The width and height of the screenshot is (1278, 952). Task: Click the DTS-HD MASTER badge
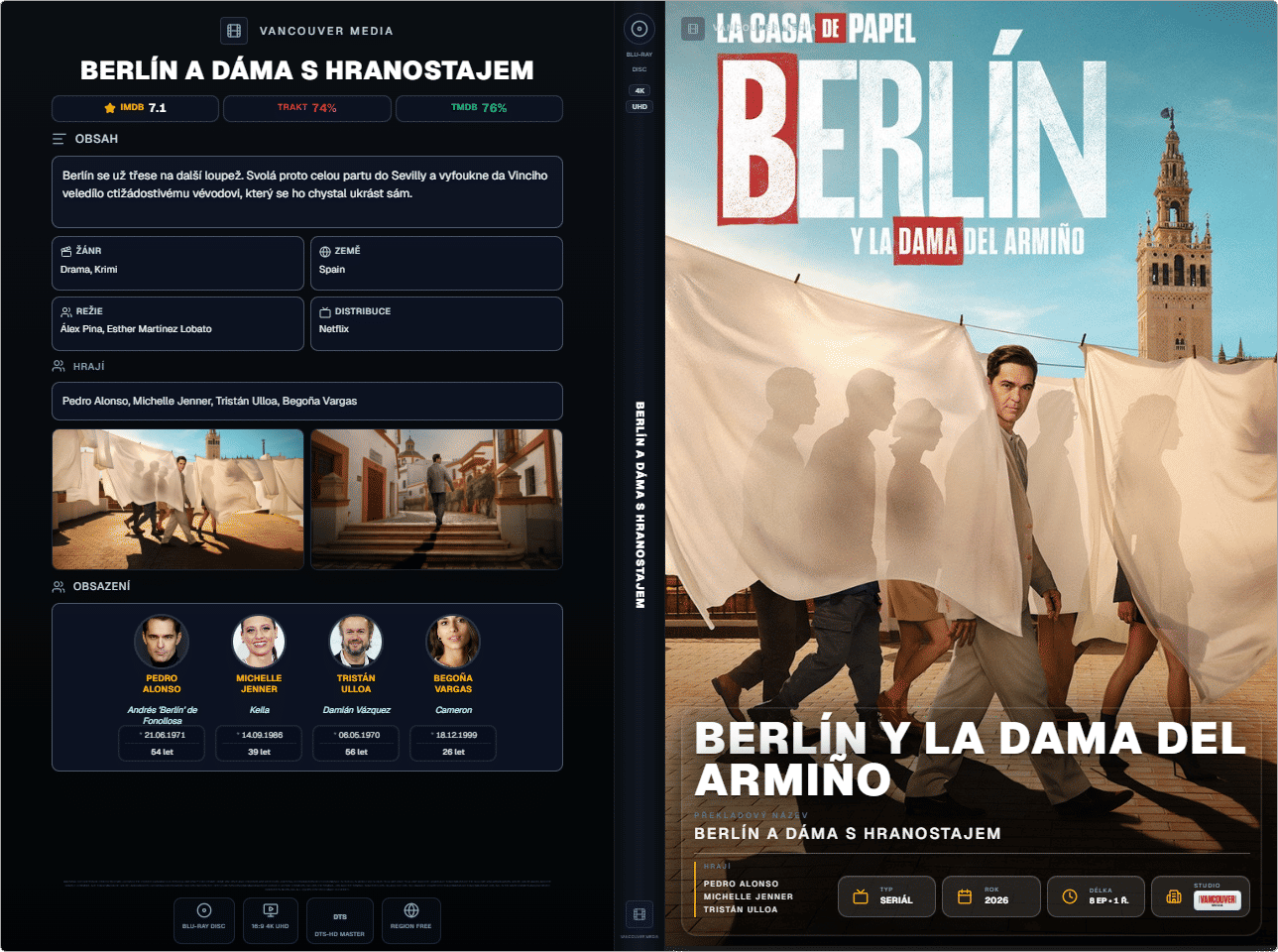(x=340, y=921)
